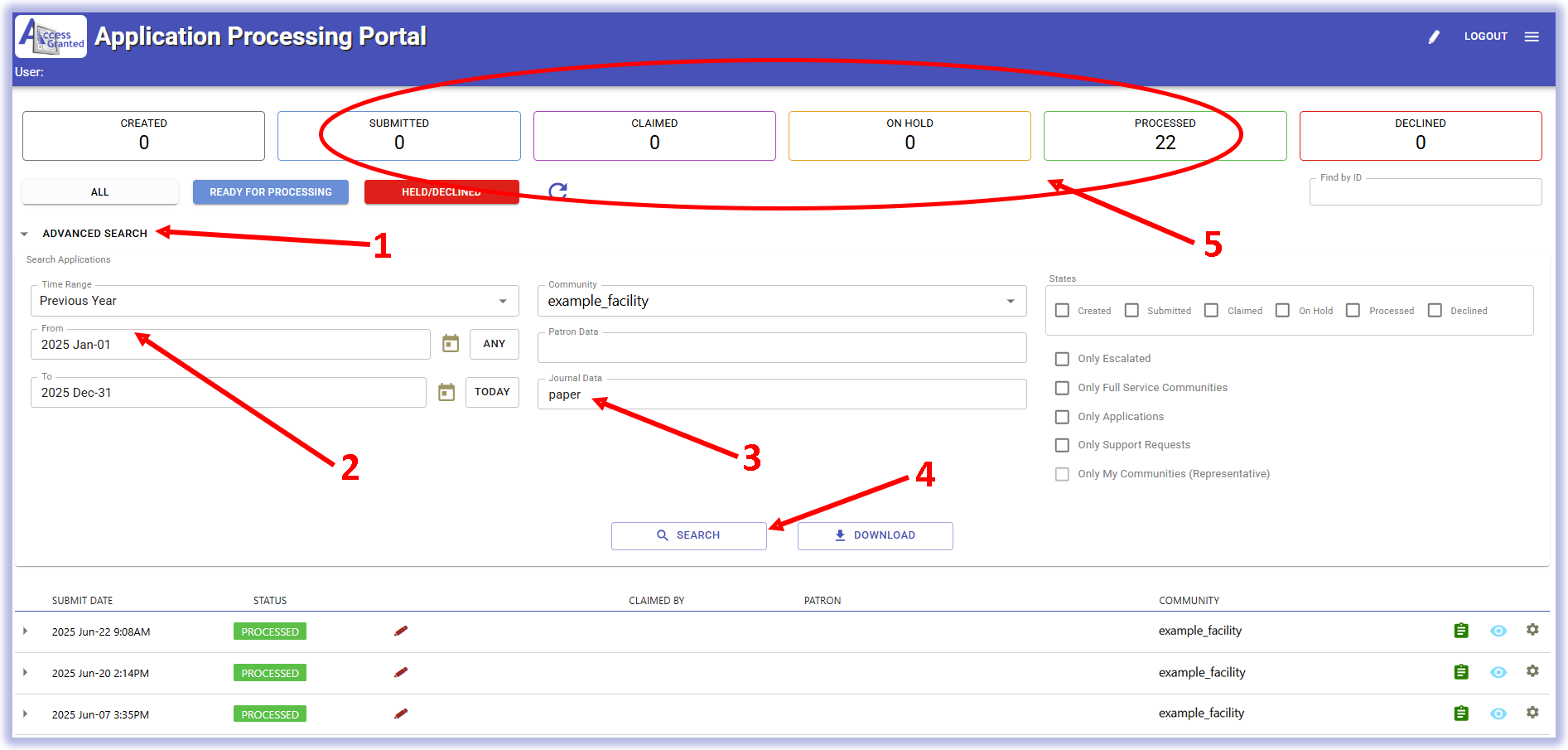Enable the Only Escalated checkbox
Viewport: 1568px width, 750px height.
1062,359
